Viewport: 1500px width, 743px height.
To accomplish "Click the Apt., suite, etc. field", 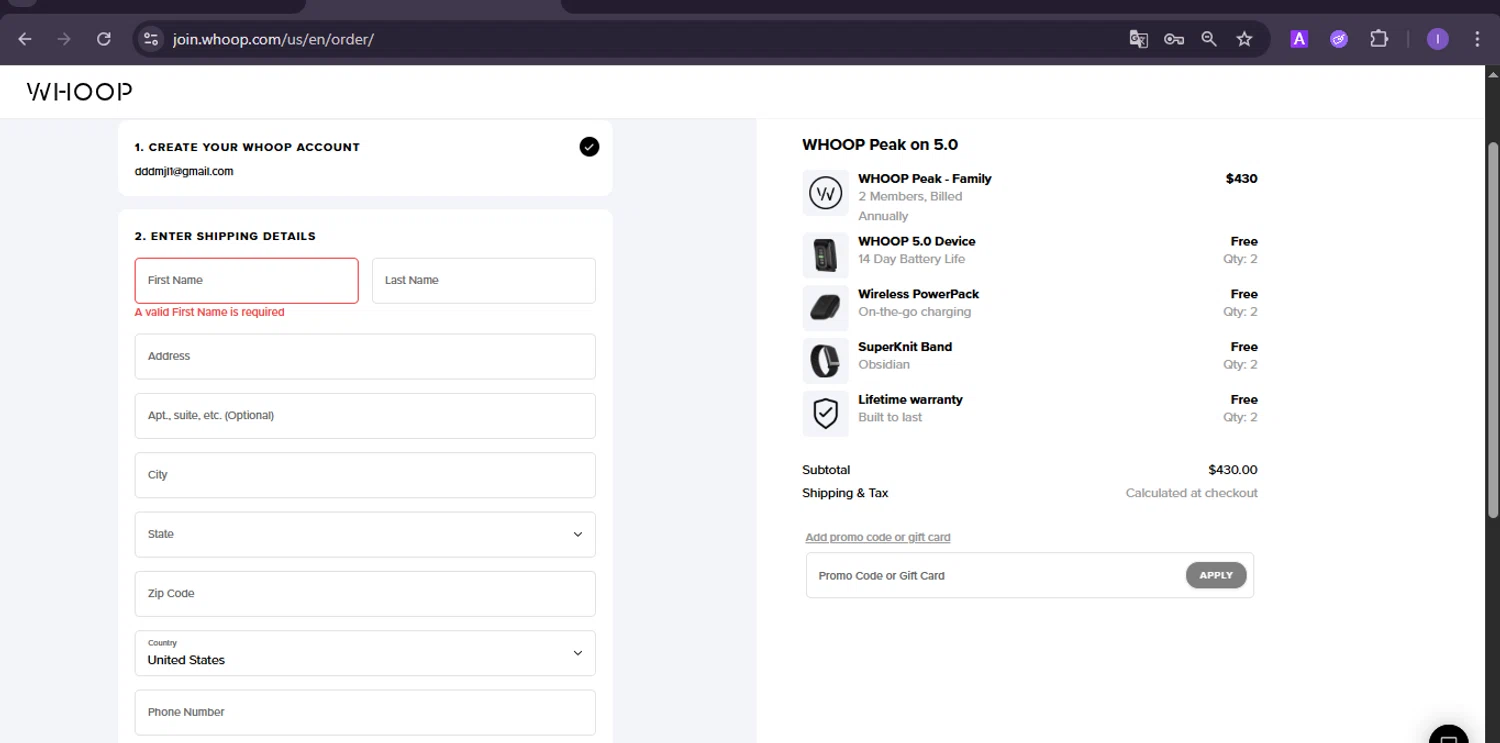I will pyautogui.click(x=365, y=416).
